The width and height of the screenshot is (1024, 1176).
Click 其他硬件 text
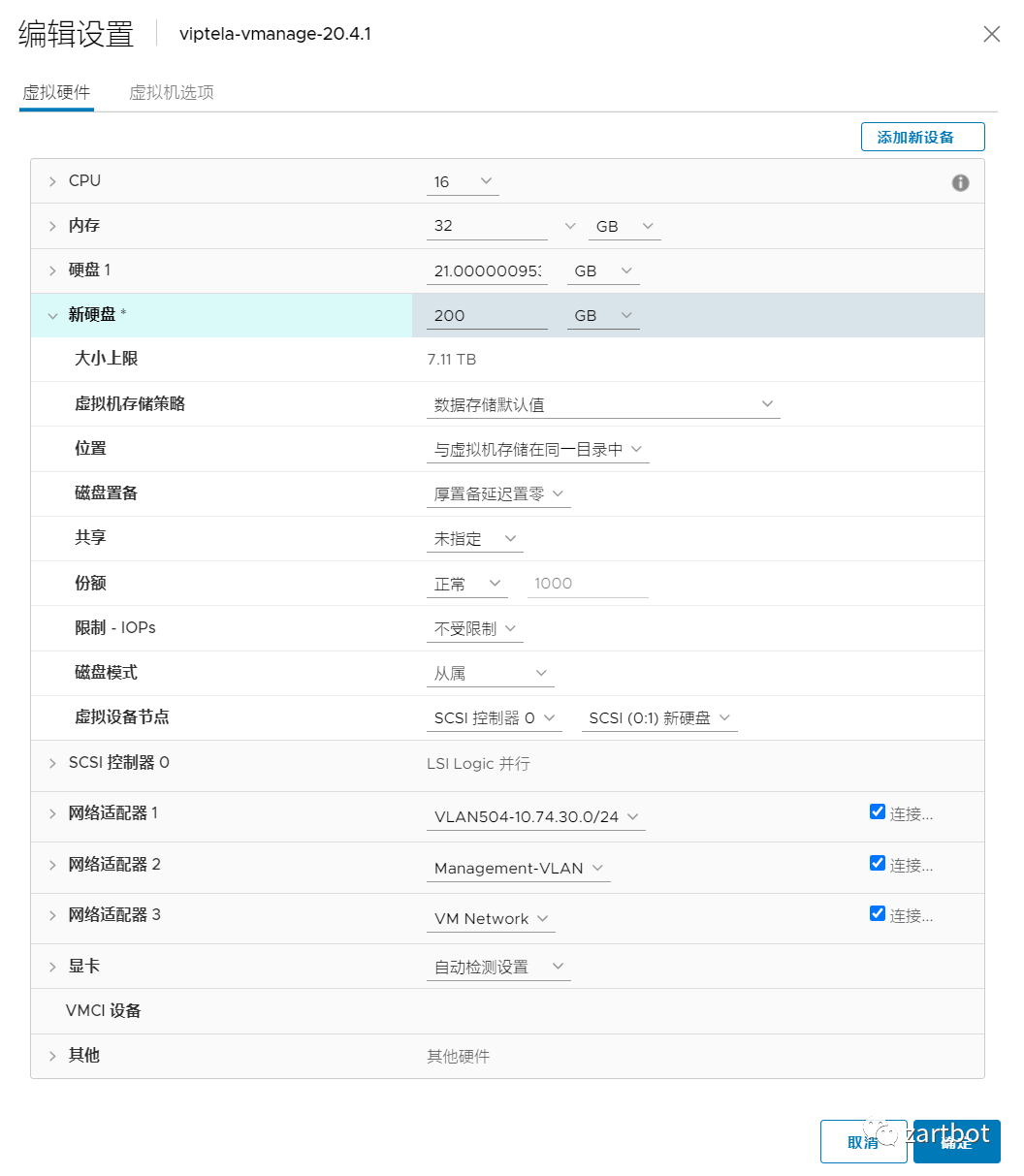click(458, 1057)
